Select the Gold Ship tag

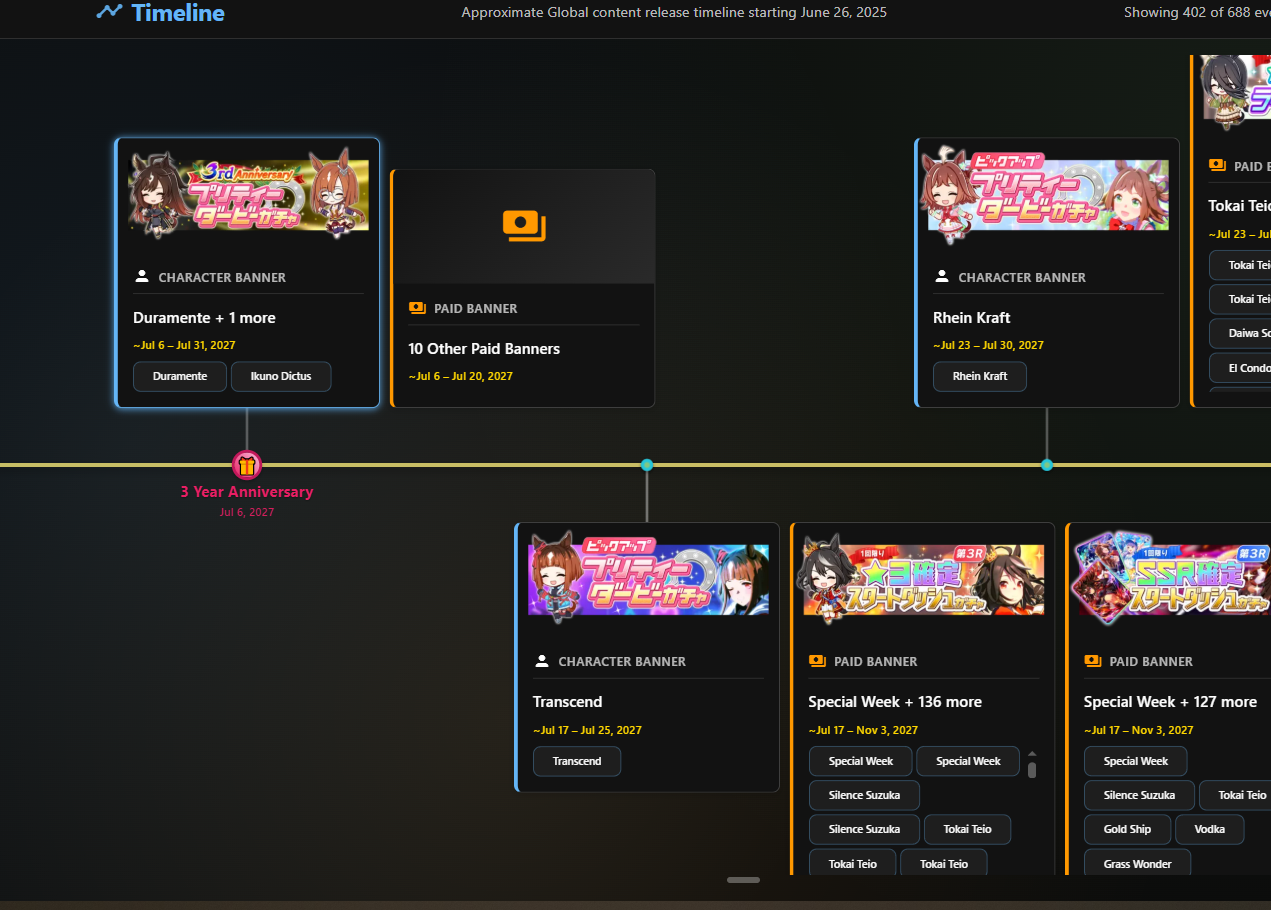tap(1127, 829)
